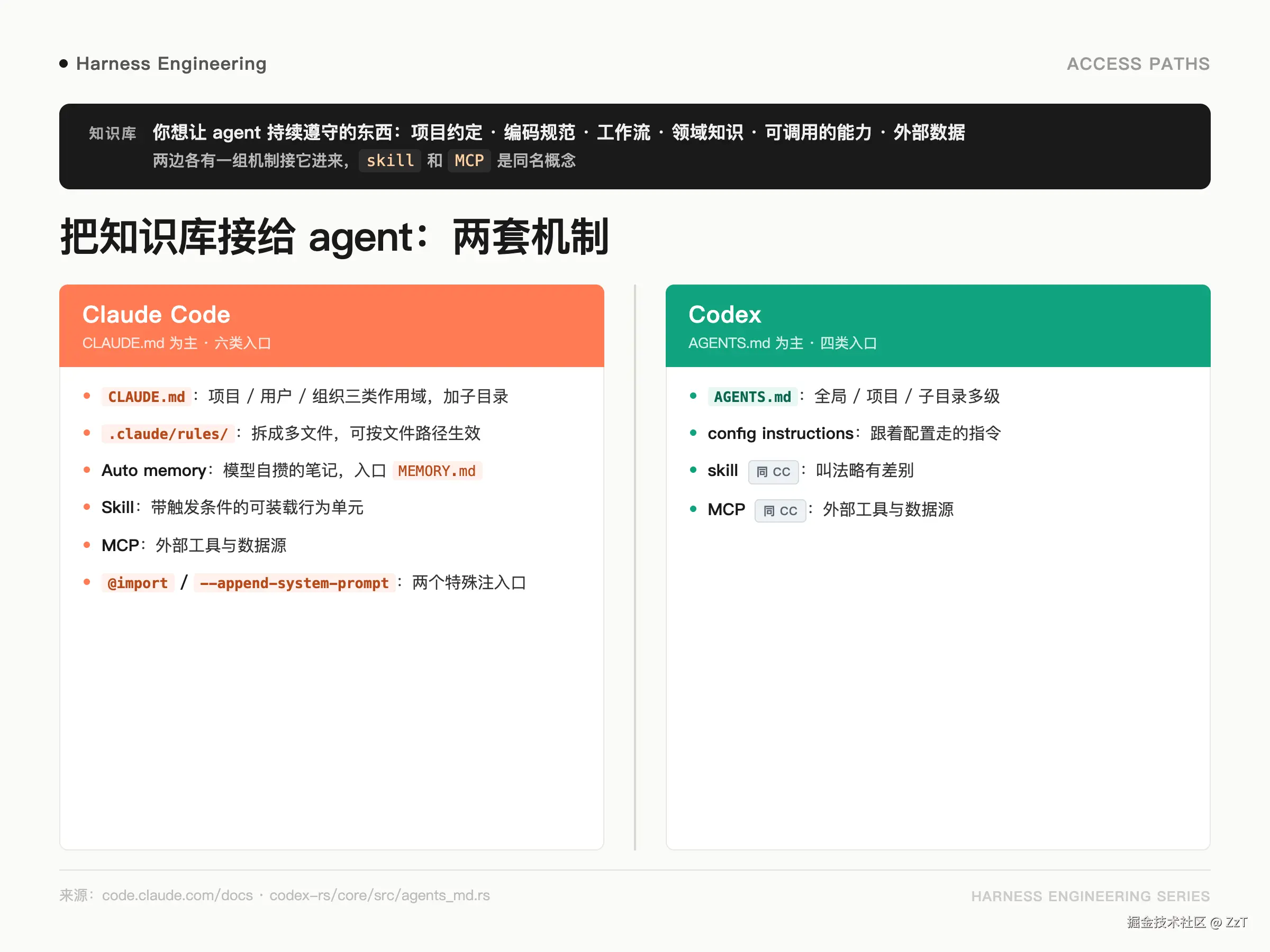Click the source "codex-rs/core/src/agents_md.rs"
1270x952 pixels.
(x=379, y=895)
